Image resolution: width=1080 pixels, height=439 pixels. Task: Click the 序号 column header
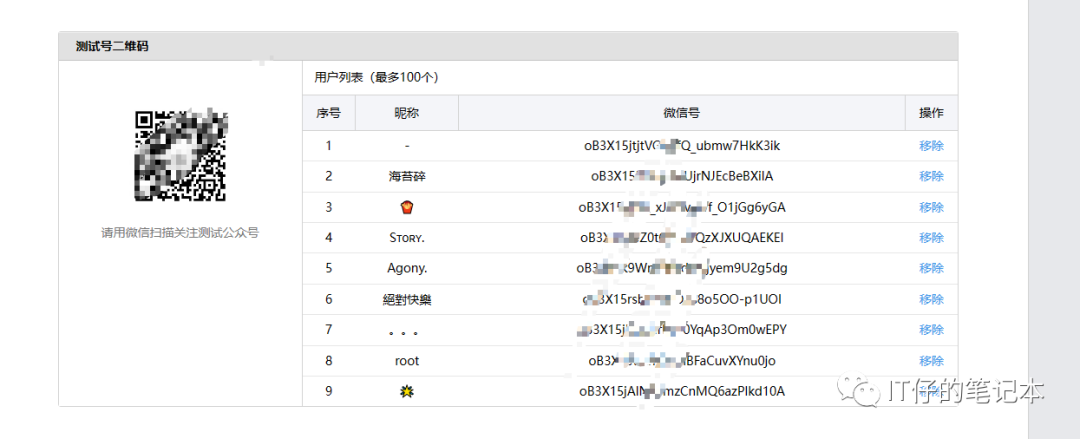click(329, 113)
